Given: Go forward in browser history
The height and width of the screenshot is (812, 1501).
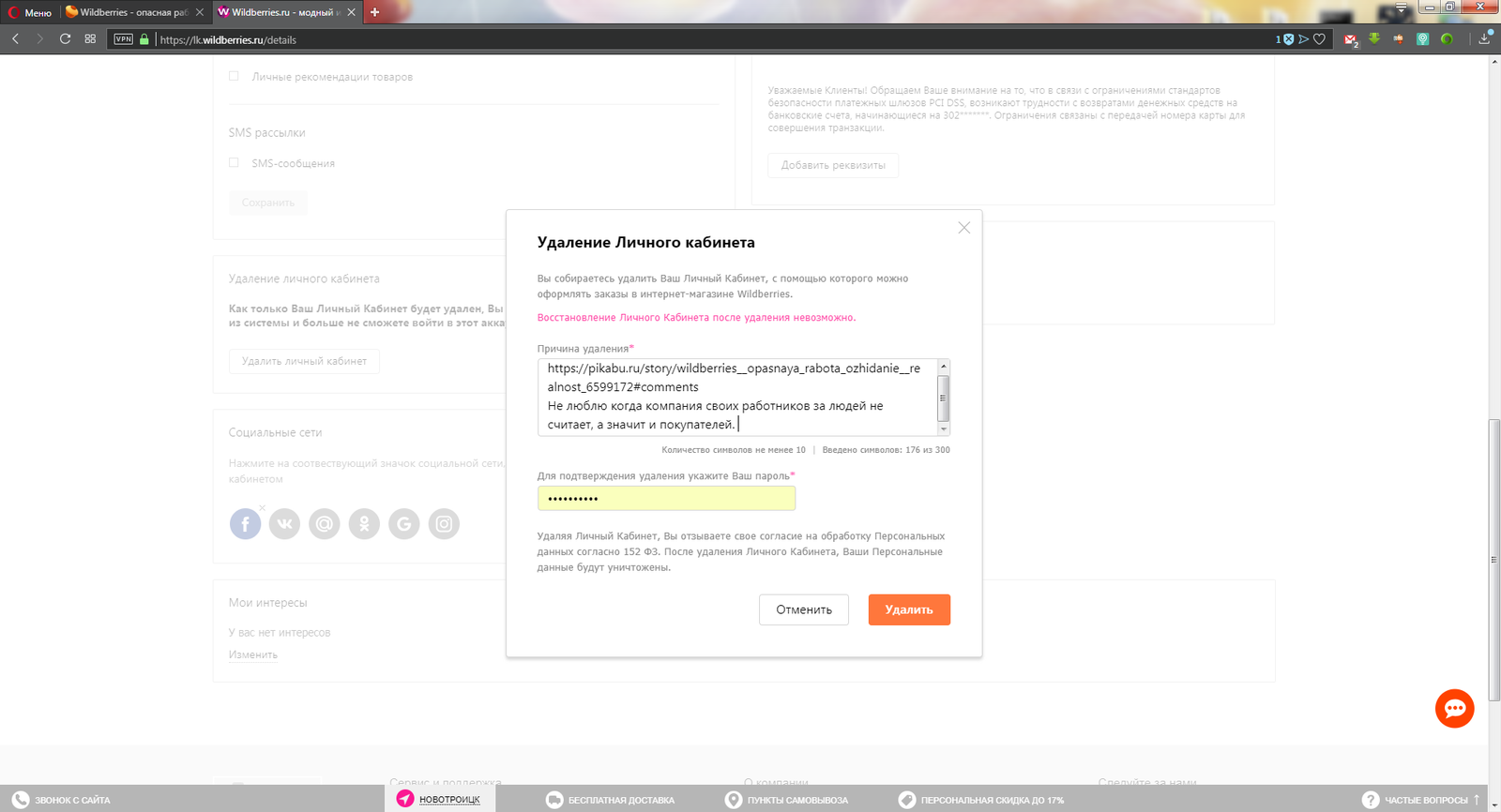Looking at the screenshot, I should pyautogui.click(x=40, y=39).
